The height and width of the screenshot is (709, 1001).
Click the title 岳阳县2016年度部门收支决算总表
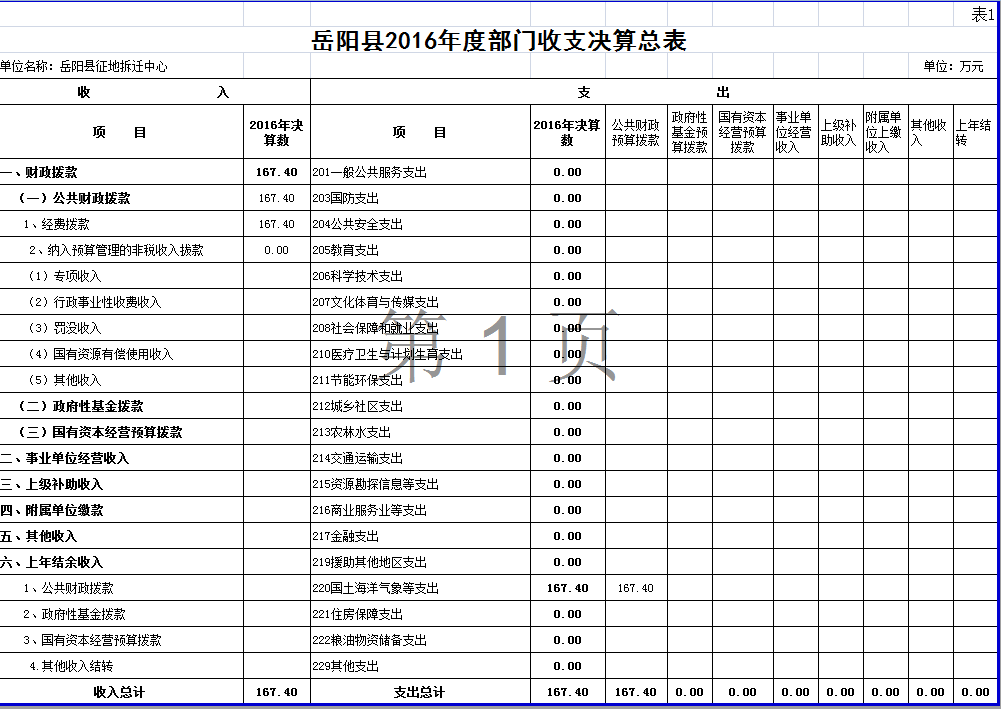499,41
